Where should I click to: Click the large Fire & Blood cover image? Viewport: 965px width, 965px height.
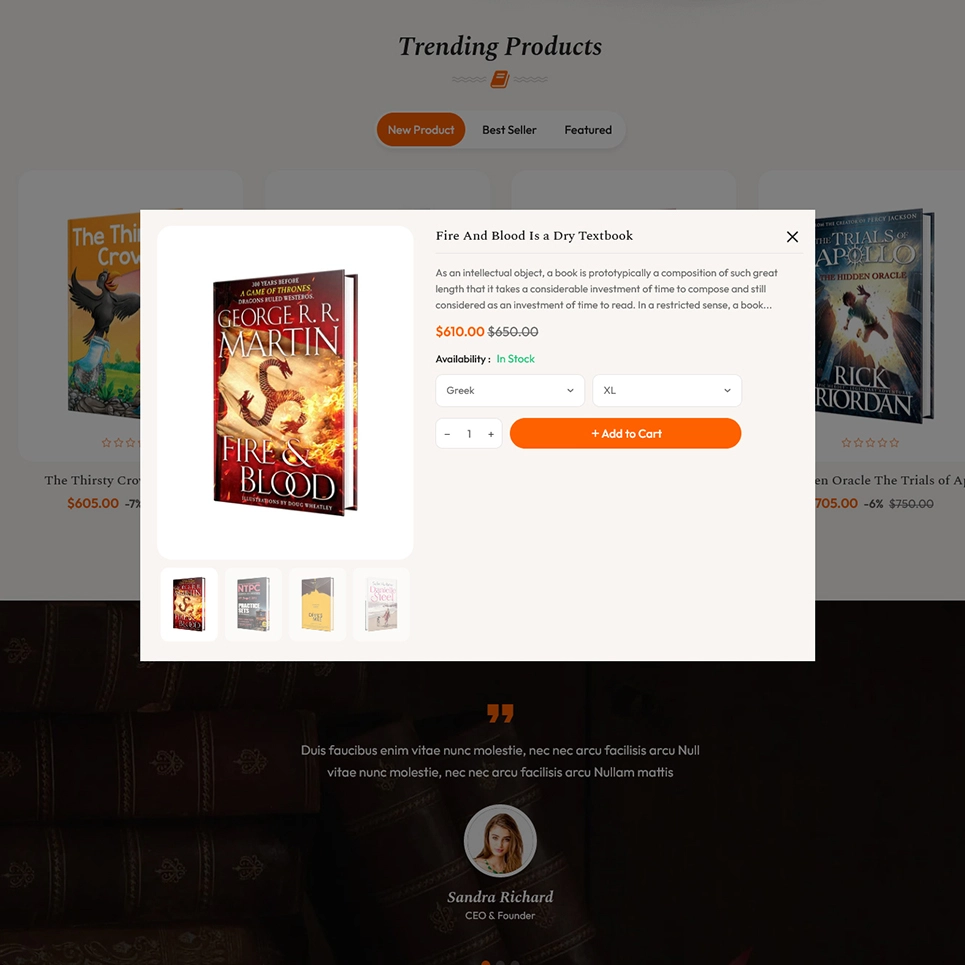(x=285, y=392)
